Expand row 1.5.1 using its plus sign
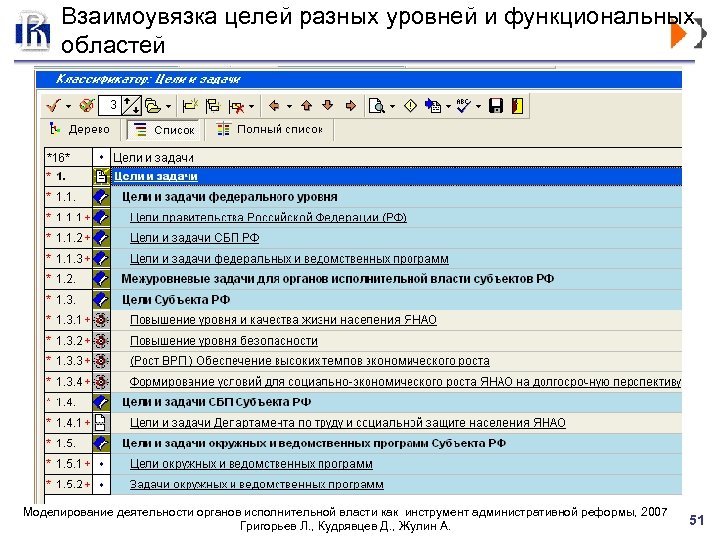 coord(87,464)
